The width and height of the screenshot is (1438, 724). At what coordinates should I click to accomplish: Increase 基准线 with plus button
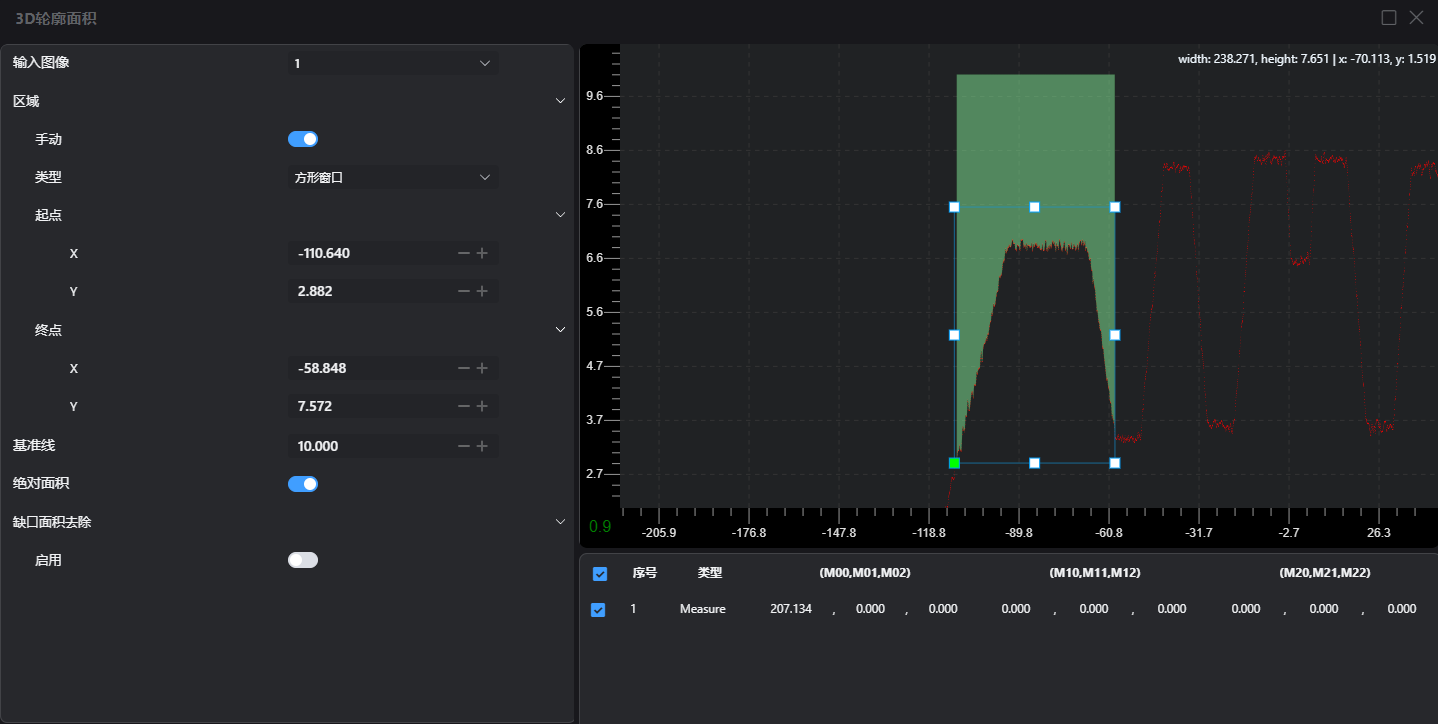(x=482, y=446)
